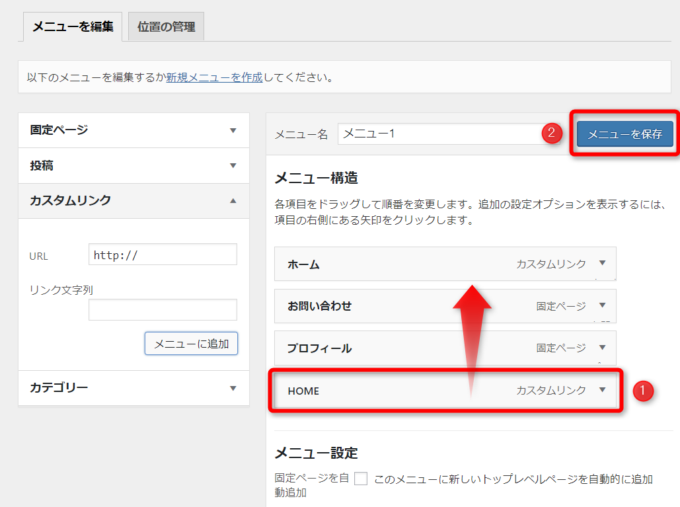Focus the リンク文字列 text field
680x507 pixels.
point(162,310)
